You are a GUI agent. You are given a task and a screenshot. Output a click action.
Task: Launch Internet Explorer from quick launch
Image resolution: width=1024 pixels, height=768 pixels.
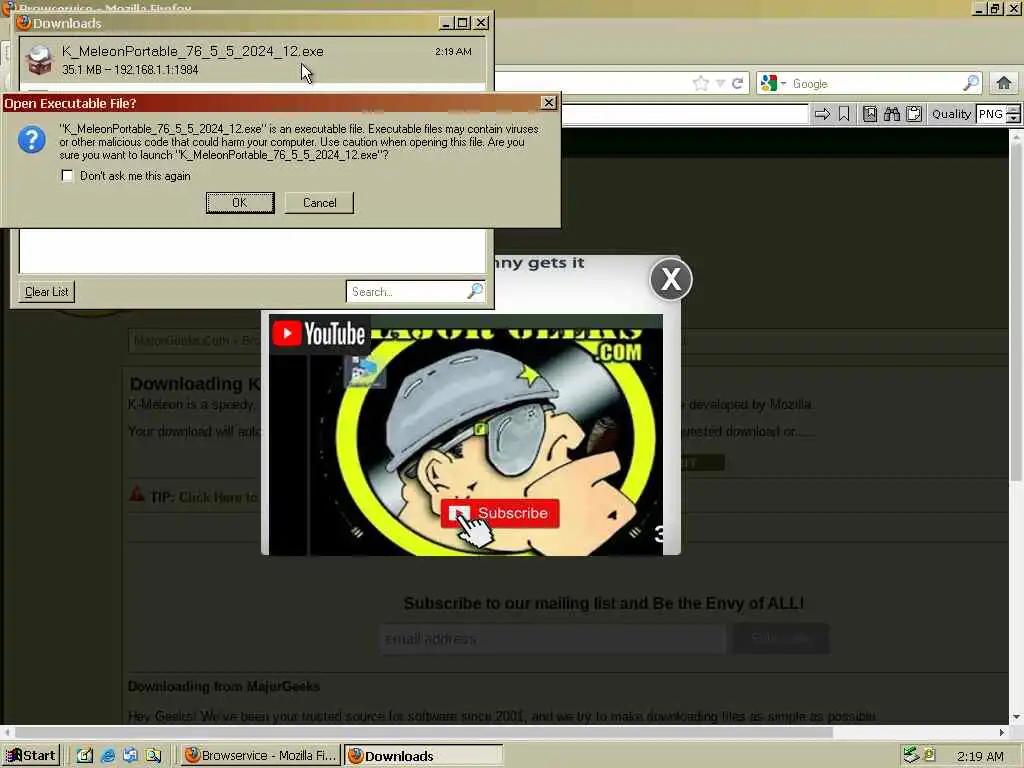coord(108,756)
